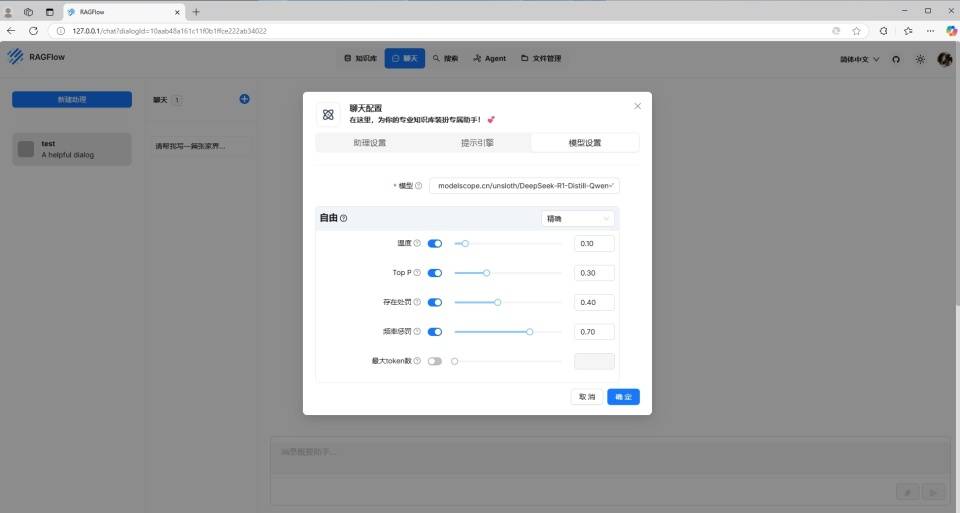The height and width of the screenshot is (513, 960).
Task: Open help icon beside 自由 heading
Action: (343, 218)
